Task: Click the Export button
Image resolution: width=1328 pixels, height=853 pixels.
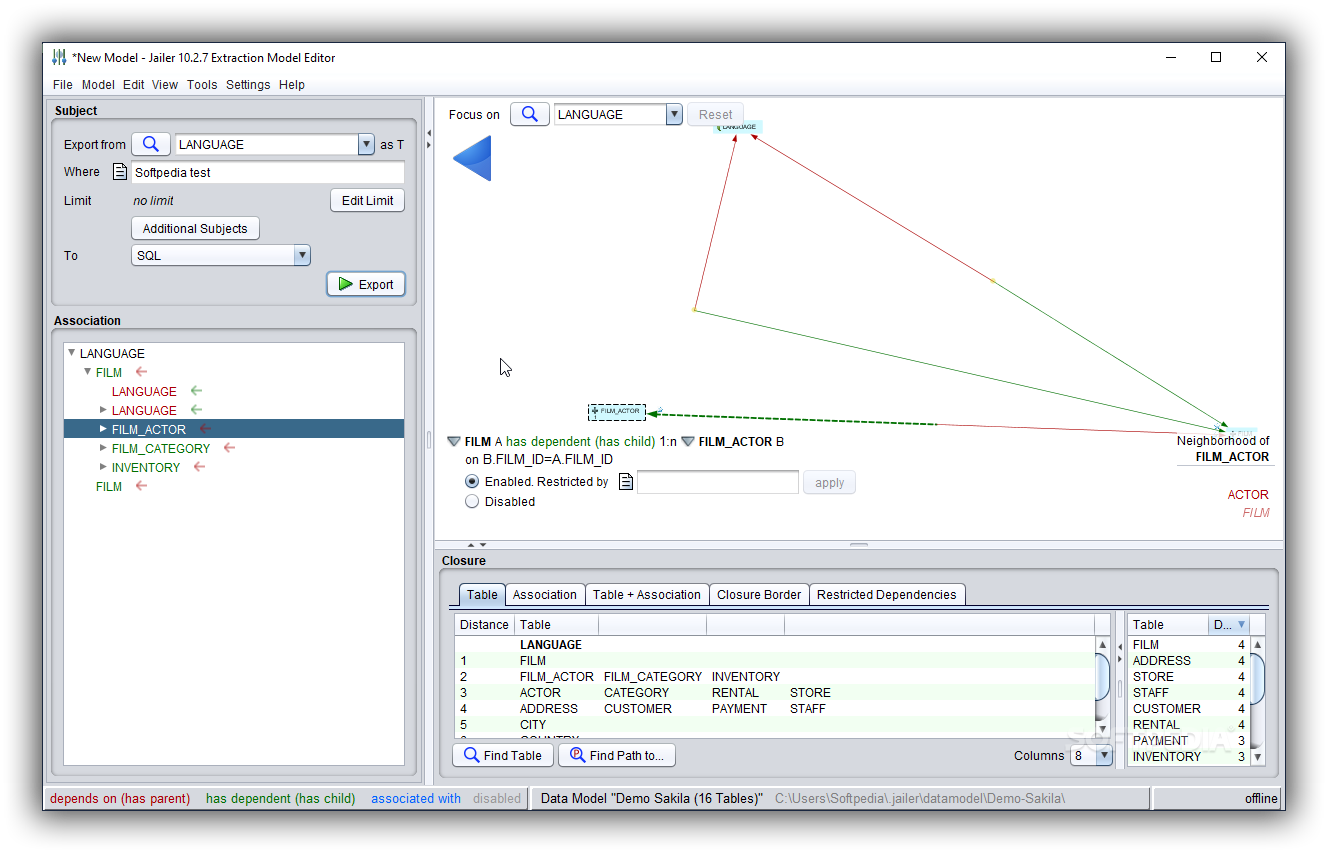Action: pos(366,284)
